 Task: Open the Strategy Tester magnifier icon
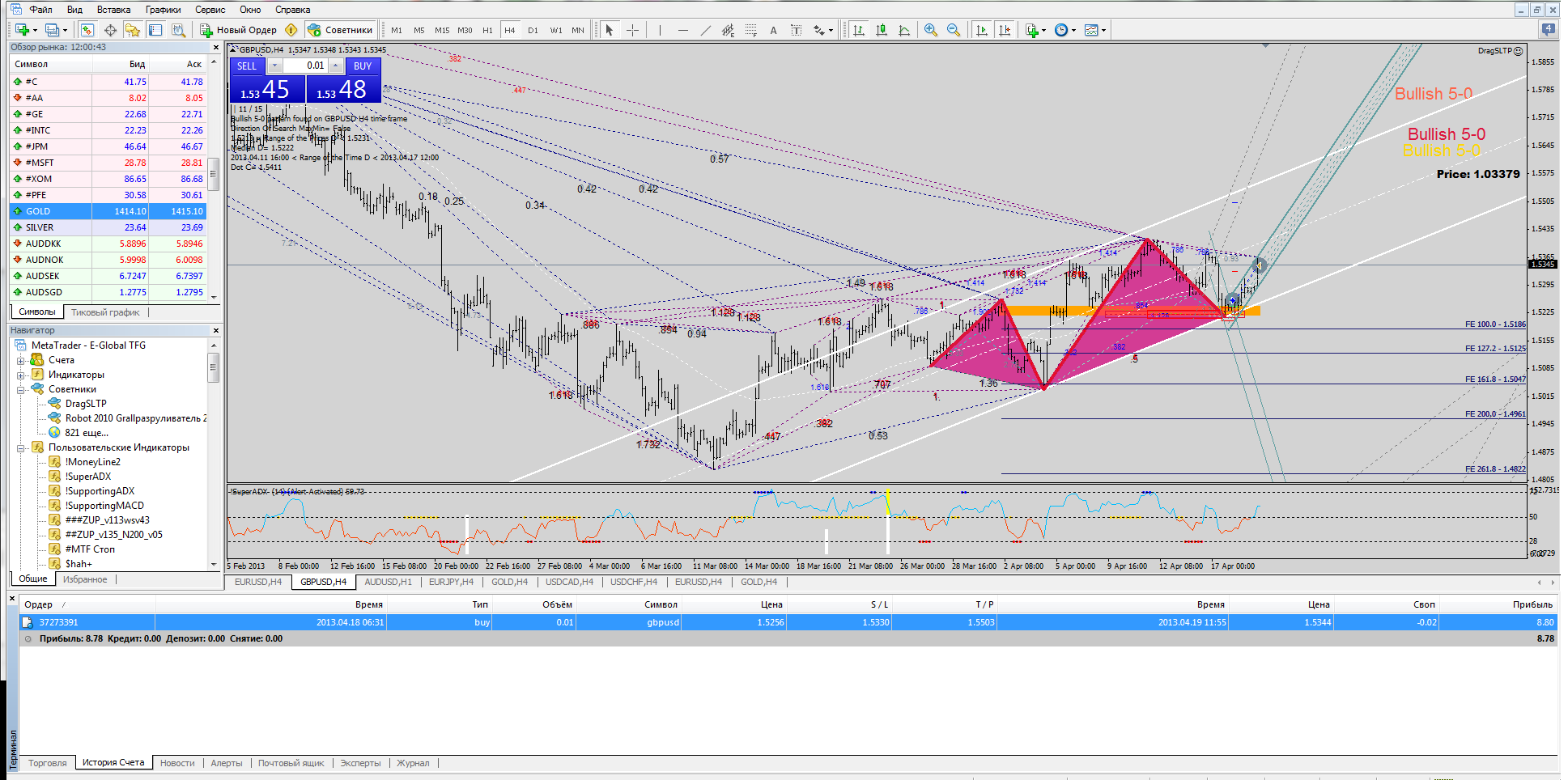coord(178,30)
